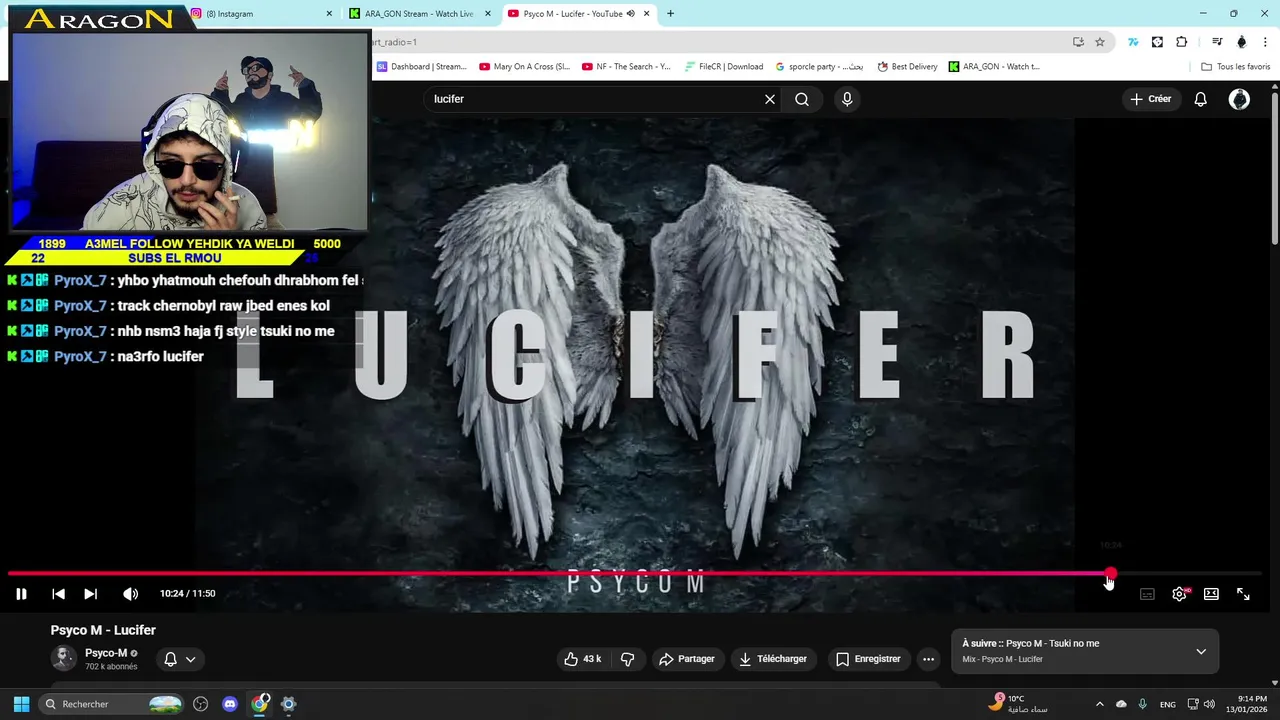This screenshot has height=720, width=1280.
Task: Open the YouTube account avatar menu
Action: (1239, 99)
